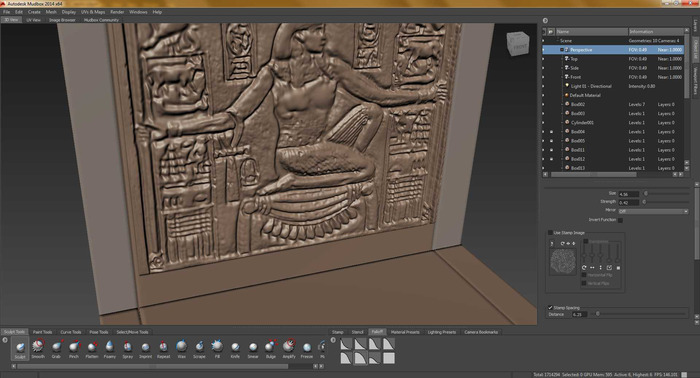Choose the flat square falloff preset

(x=389, y=358)
